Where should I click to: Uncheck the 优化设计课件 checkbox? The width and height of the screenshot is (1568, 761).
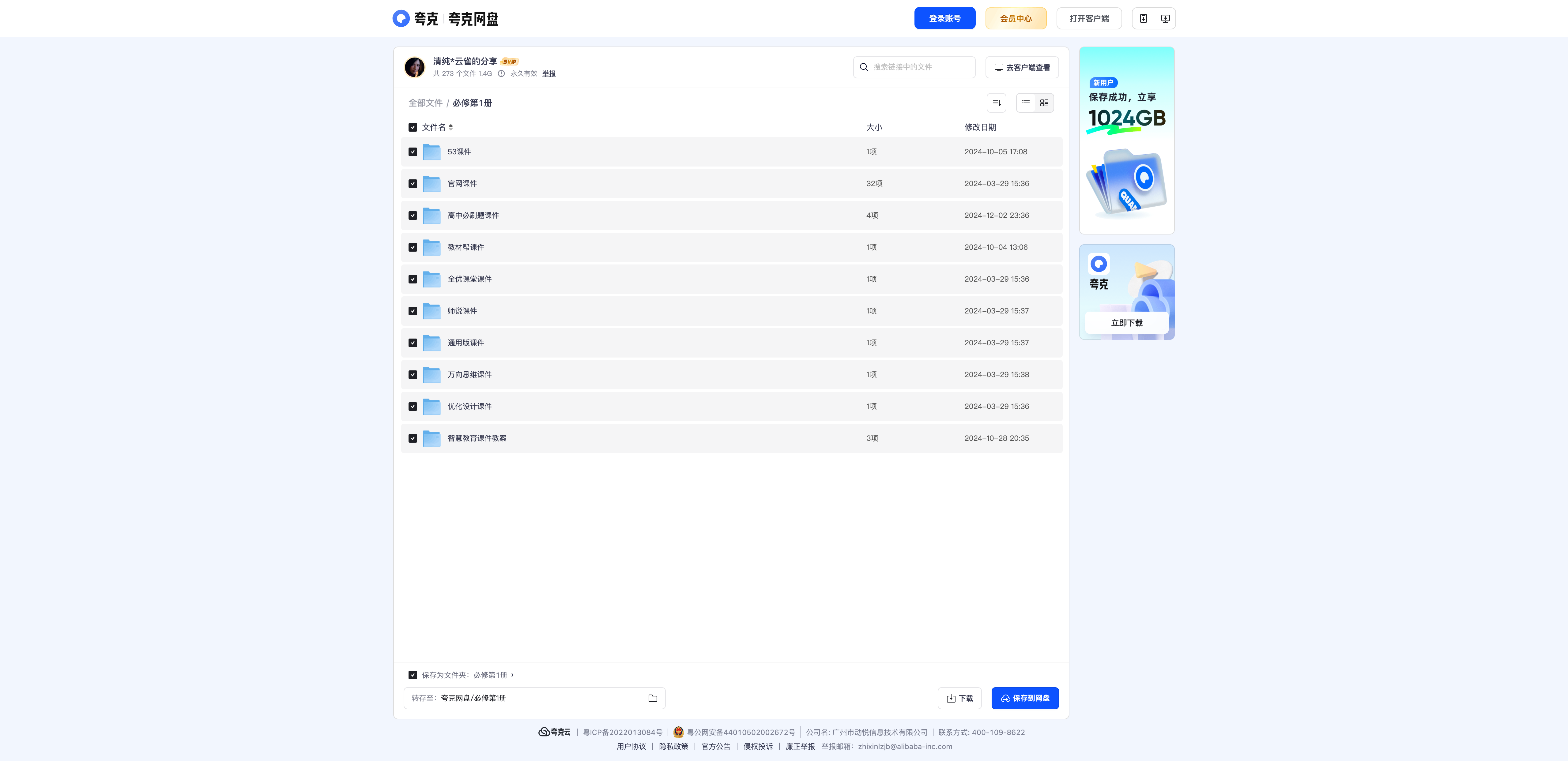[x=413, y=406]
